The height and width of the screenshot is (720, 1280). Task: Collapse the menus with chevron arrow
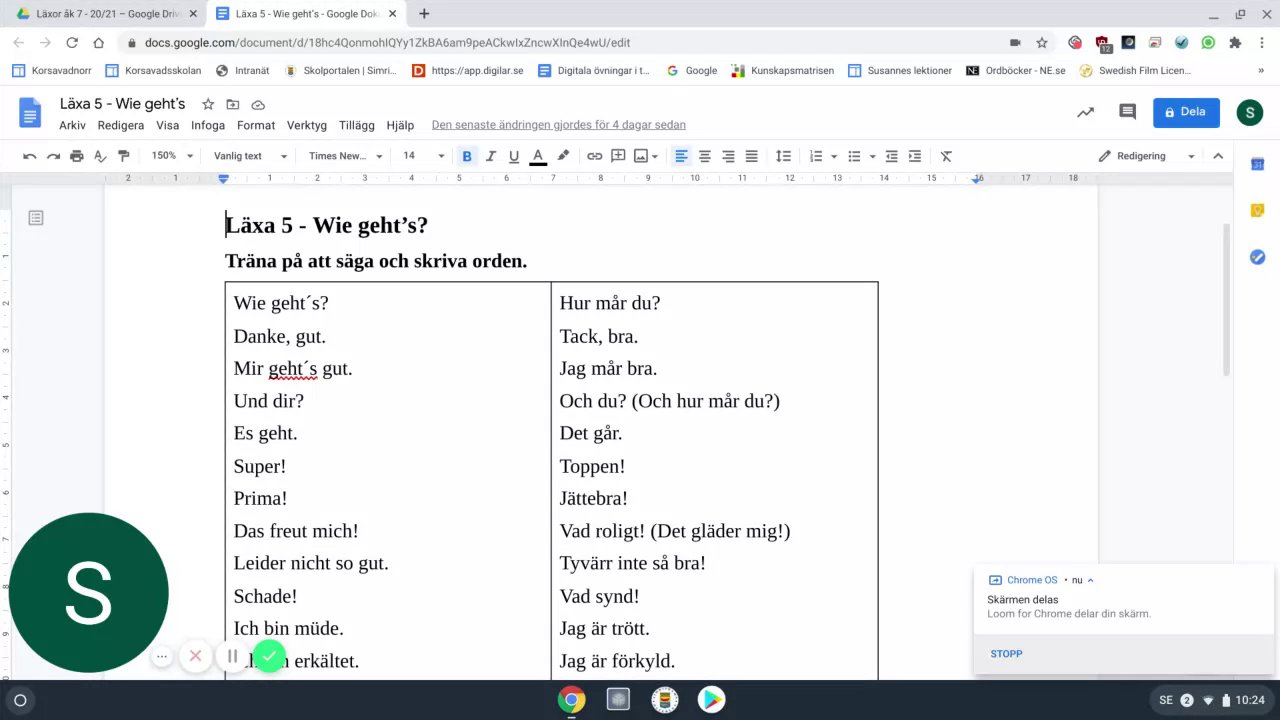tap(1218, 156)
